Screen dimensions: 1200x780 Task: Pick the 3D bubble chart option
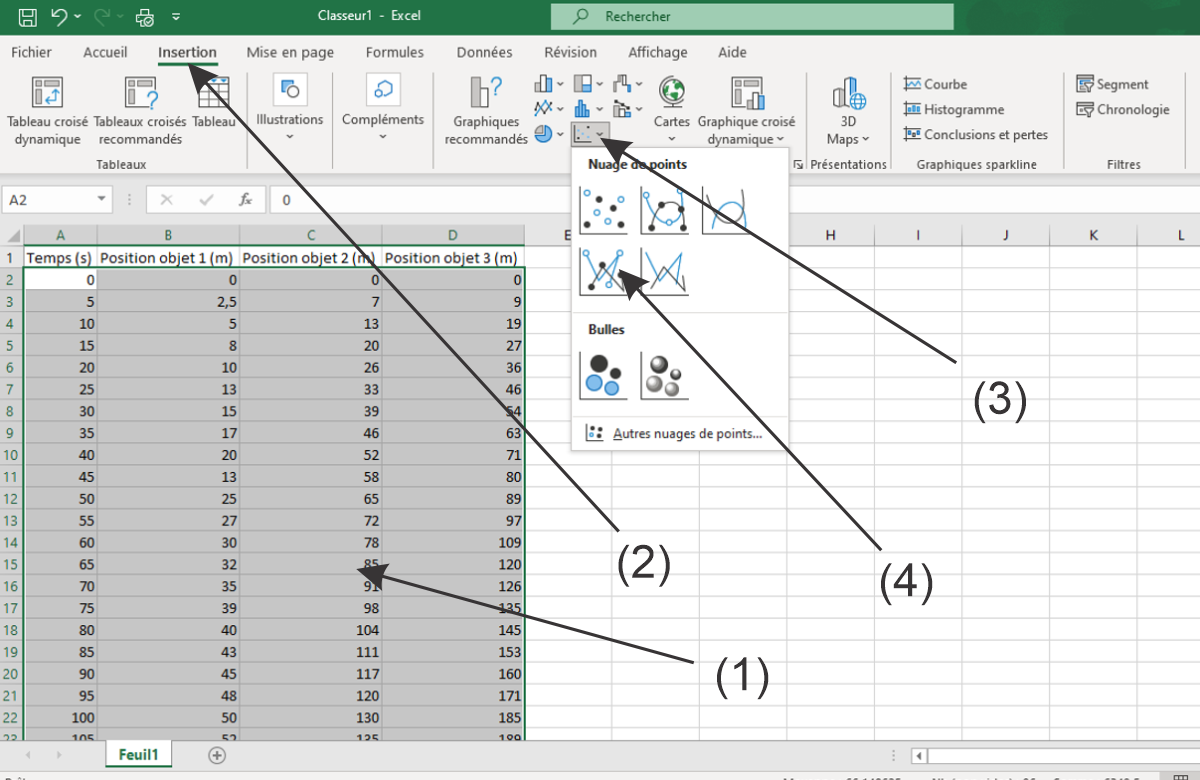[x=664, y=376]
